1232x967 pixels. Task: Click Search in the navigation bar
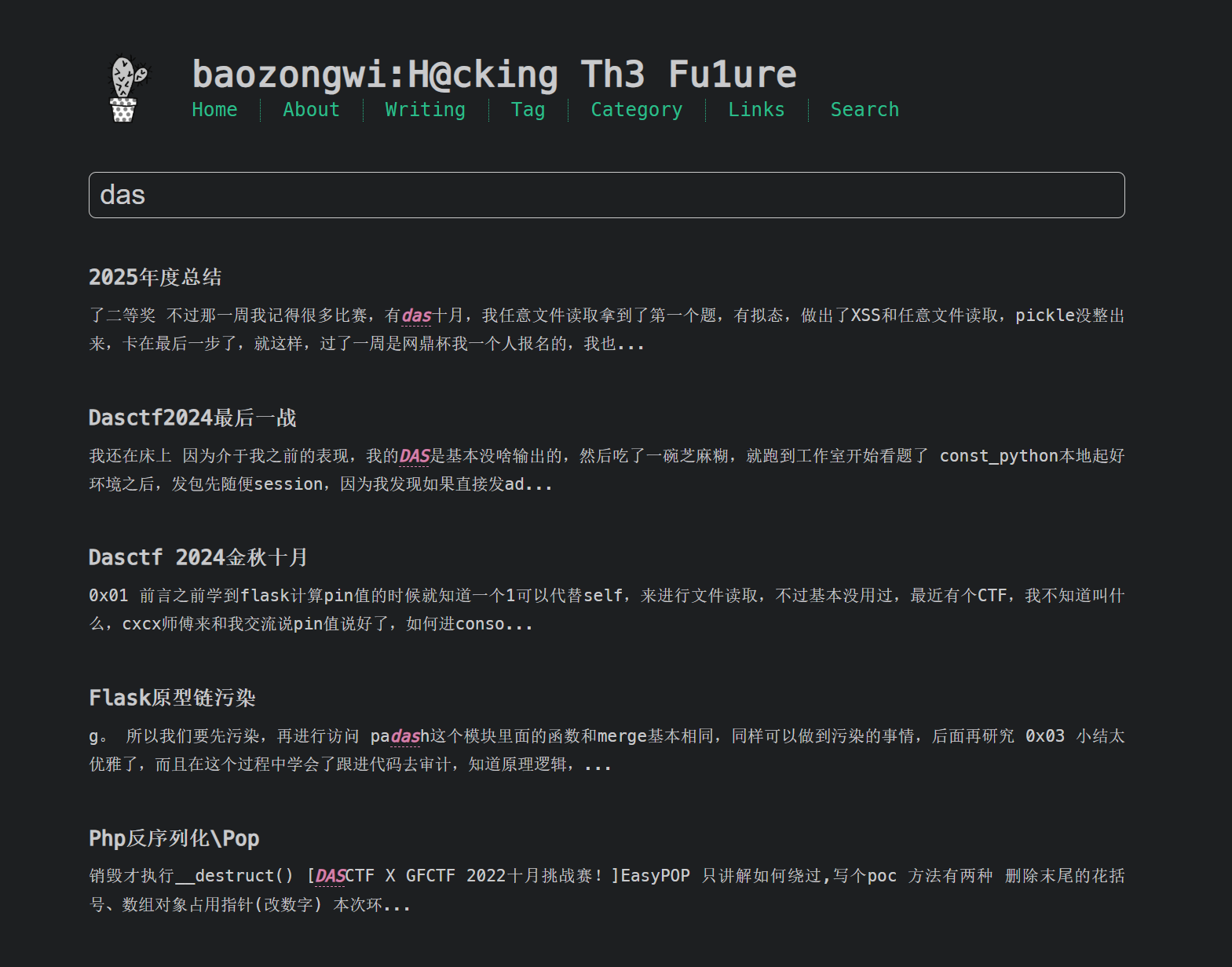click(x=864, y=110)
